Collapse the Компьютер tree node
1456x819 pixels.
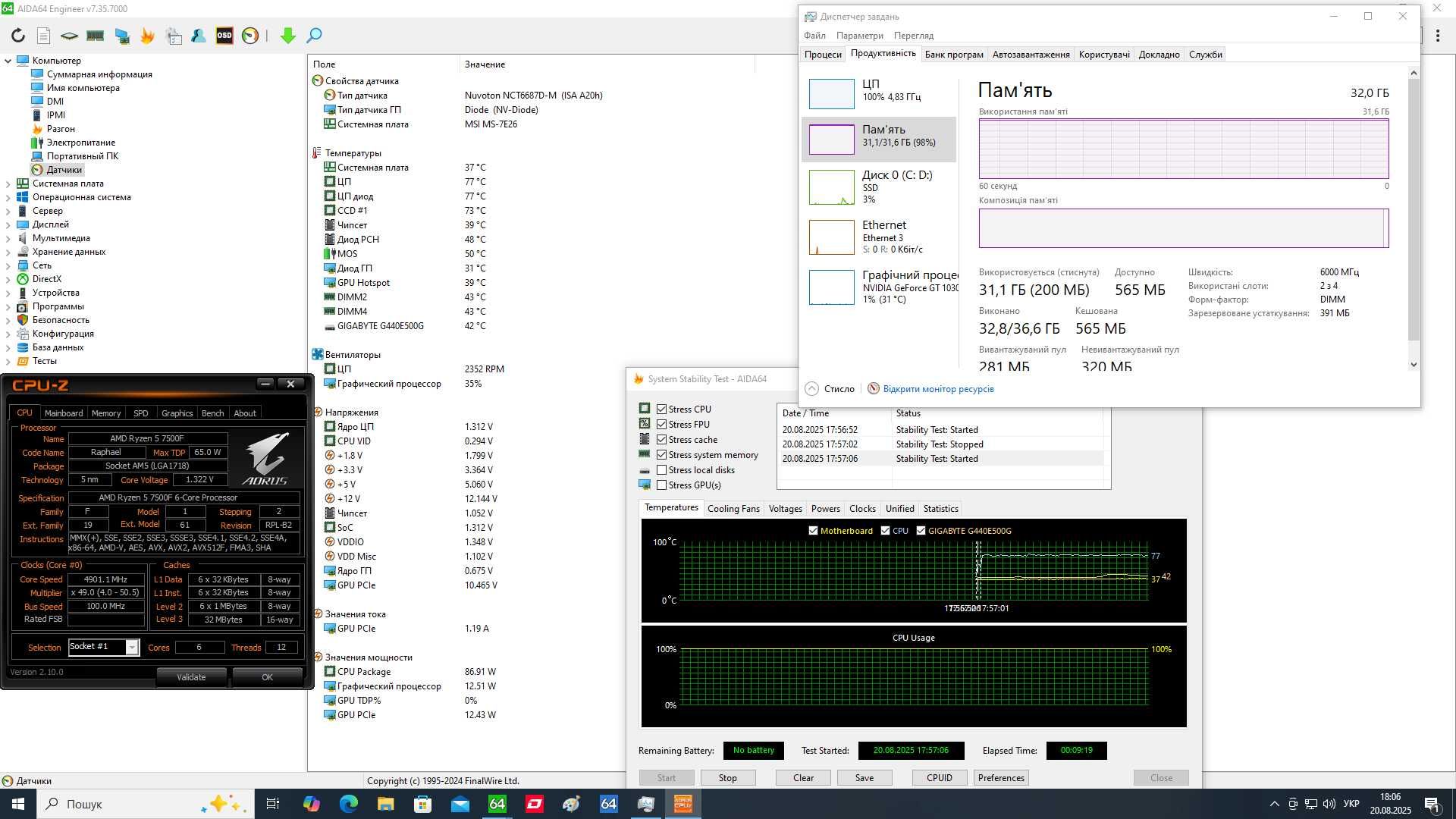8,61
